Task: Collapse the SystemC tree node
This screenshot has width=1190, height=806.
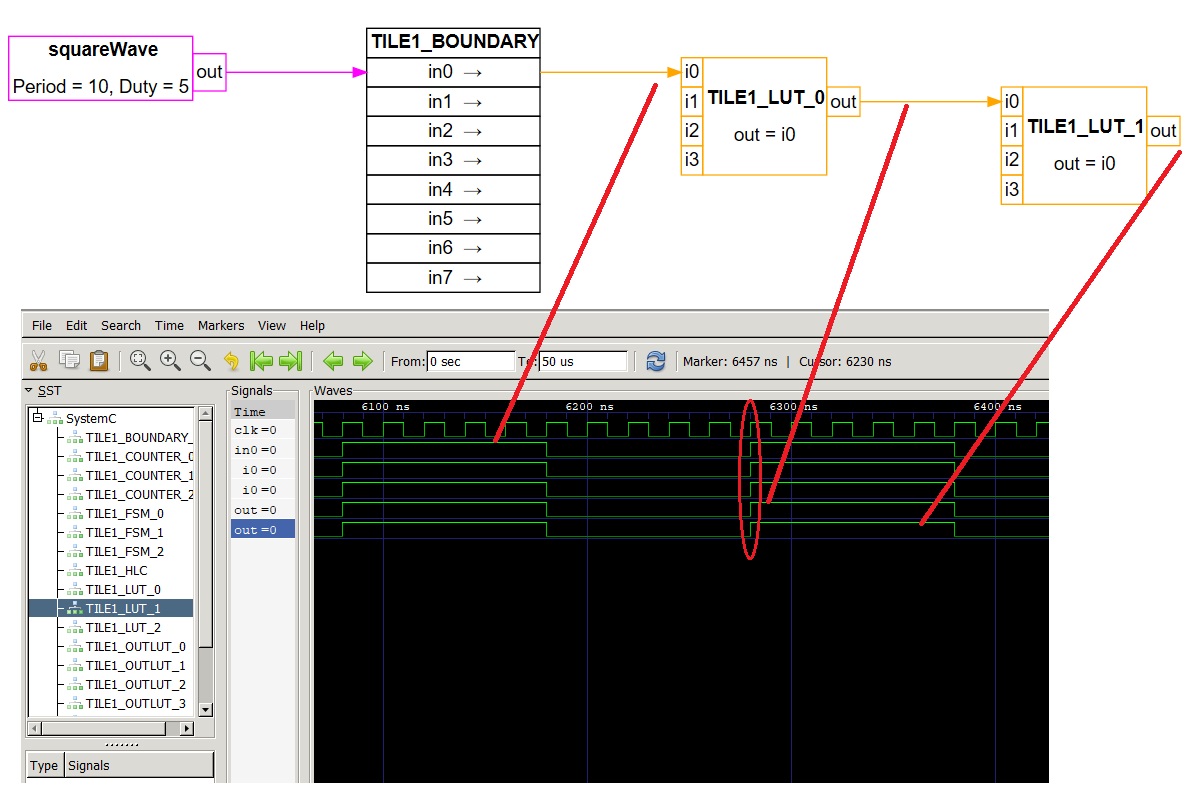Action: (x=37, y=417)
